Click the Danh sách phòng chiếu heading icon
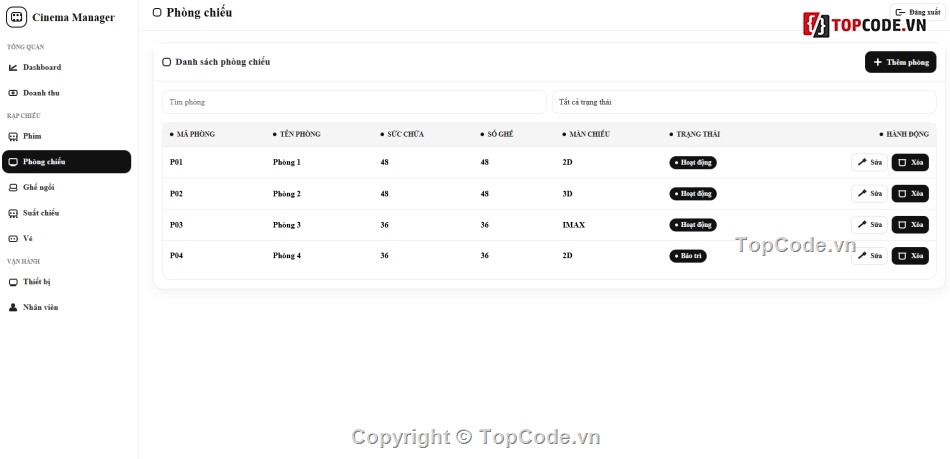The width and height of the screenshot is (950, 459). [x=167, y=62]
